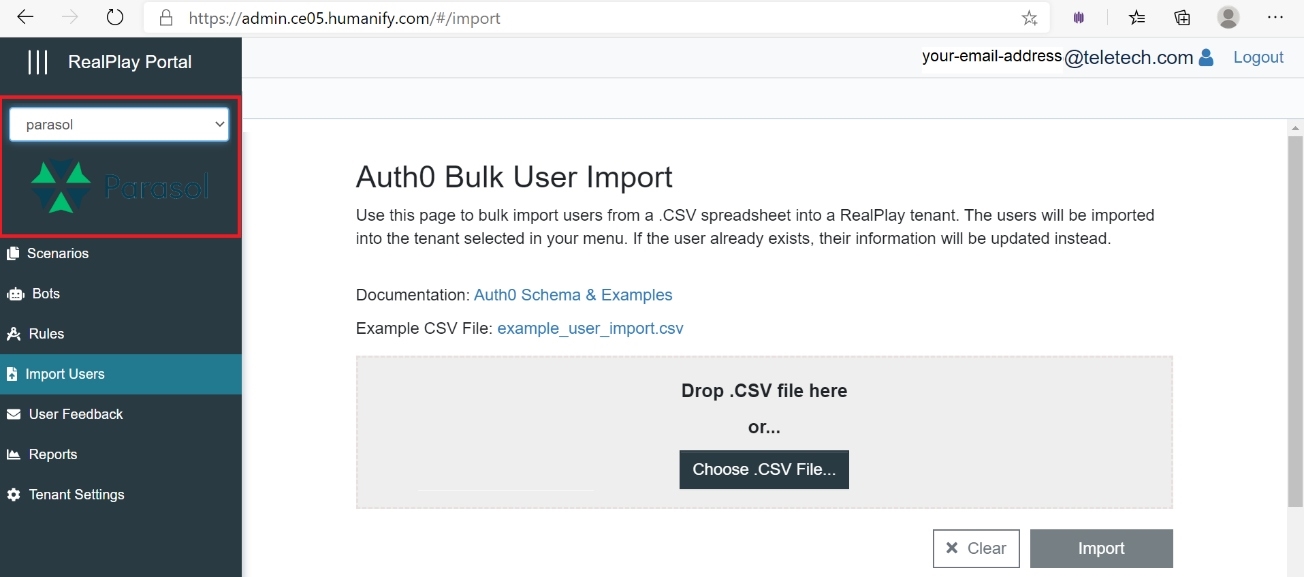Click the Logout link
Screen dimensions: 1304x577
[x=1258, y=57]
